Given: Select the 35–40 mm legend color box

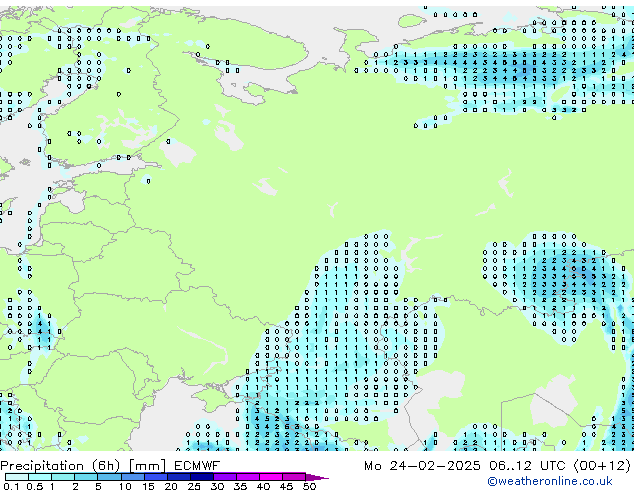Looking at the screenshot, I should (x=247, y=477).
